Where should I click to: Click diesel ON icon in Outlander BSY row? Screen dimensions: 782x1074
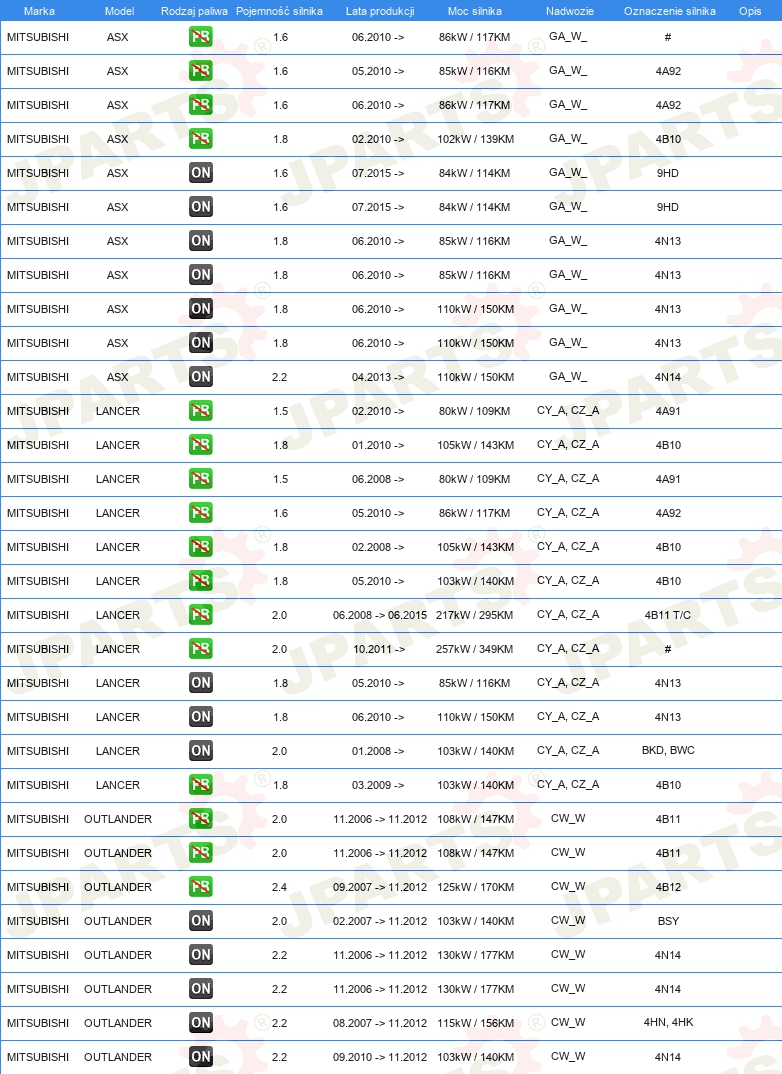point(201,921)
